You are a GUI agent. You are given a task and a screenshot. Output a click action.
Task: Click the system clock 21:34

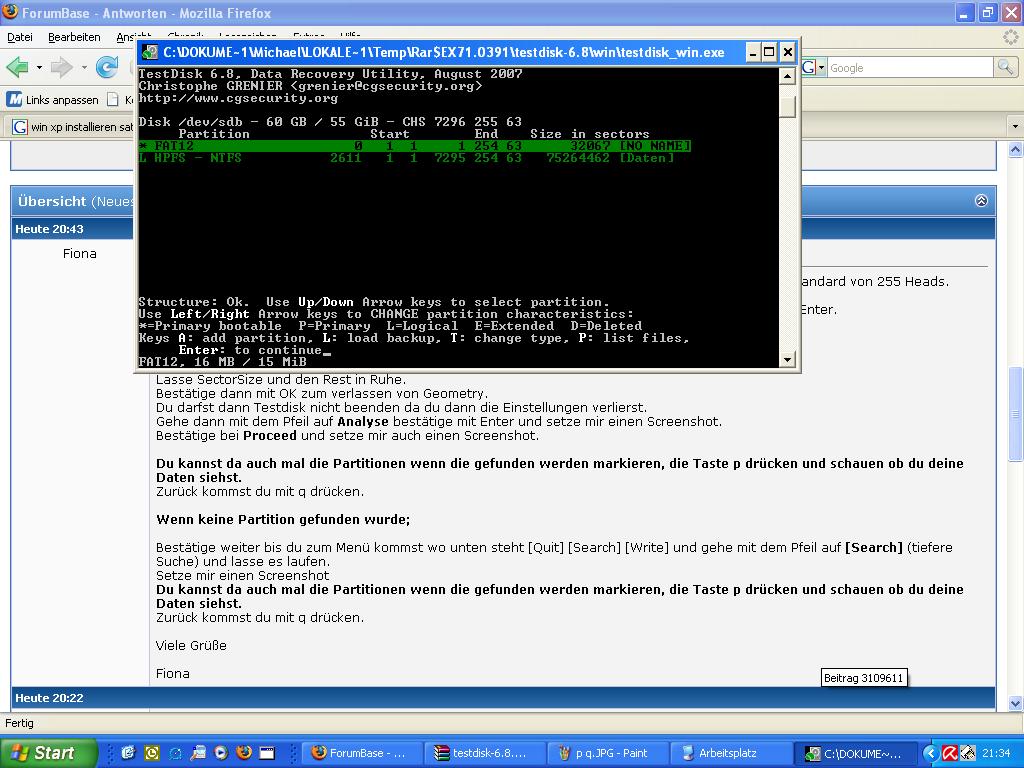tap(996, 754)
